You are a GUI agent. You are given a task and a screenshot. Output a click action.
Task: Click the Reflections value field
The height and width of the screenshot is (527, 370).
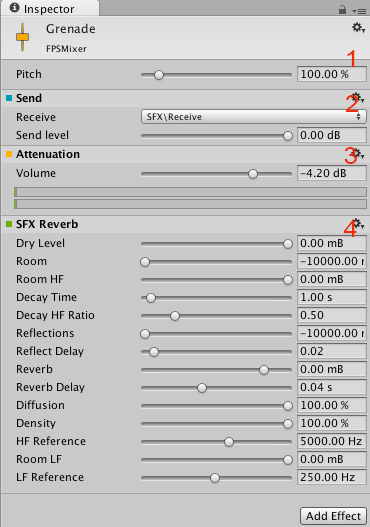click(x=332, y=333)
